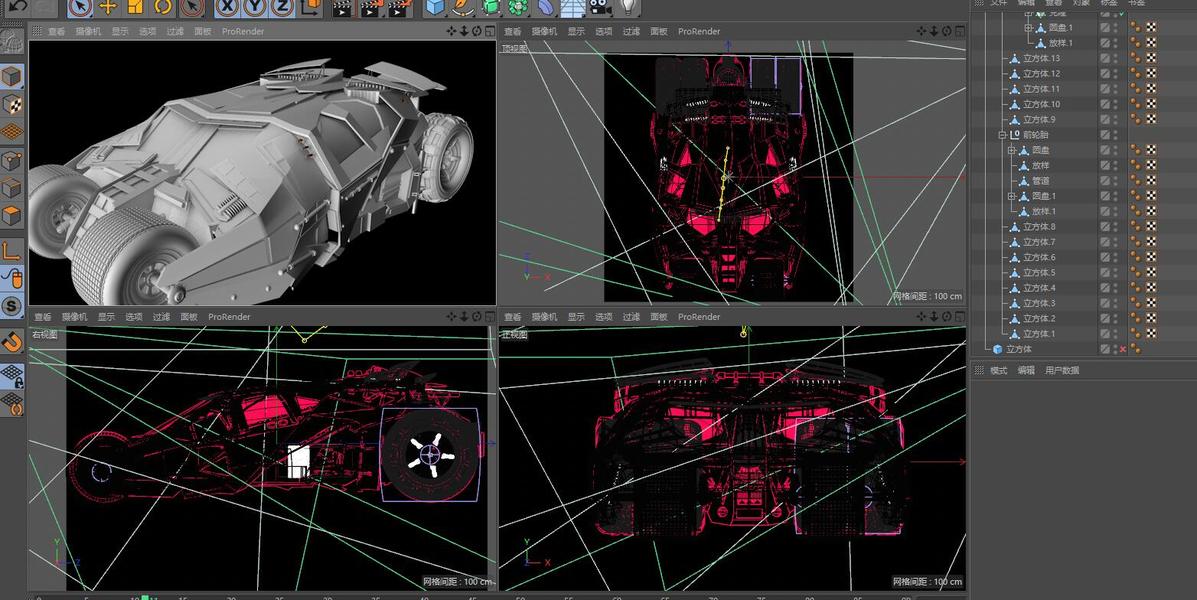Click the Undo arrow in top toolbar
The image size is (1197, 600).
[x=17, y=7]
